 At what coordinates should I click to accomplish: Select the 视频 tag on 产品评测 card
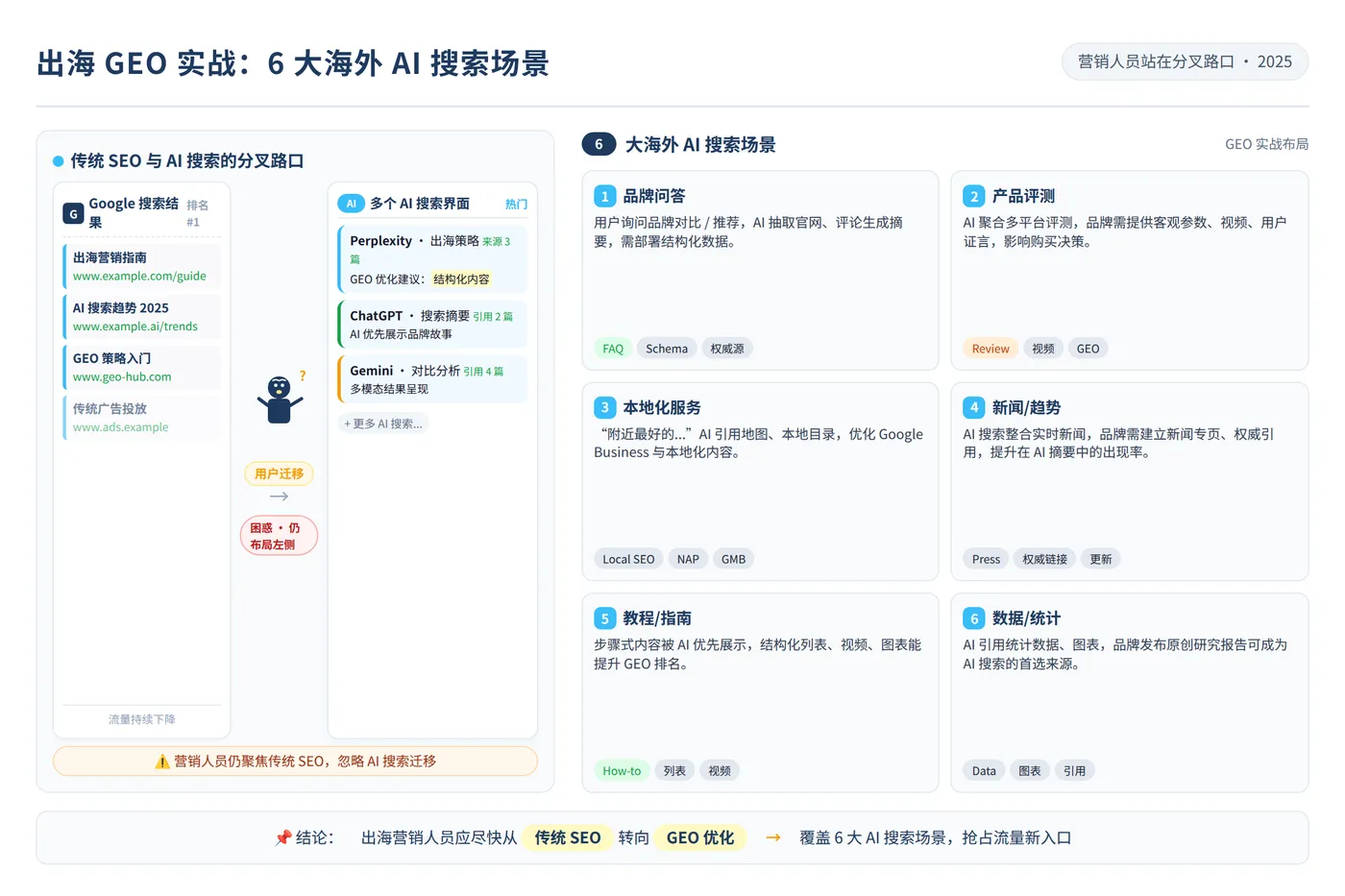(1043, 349)
